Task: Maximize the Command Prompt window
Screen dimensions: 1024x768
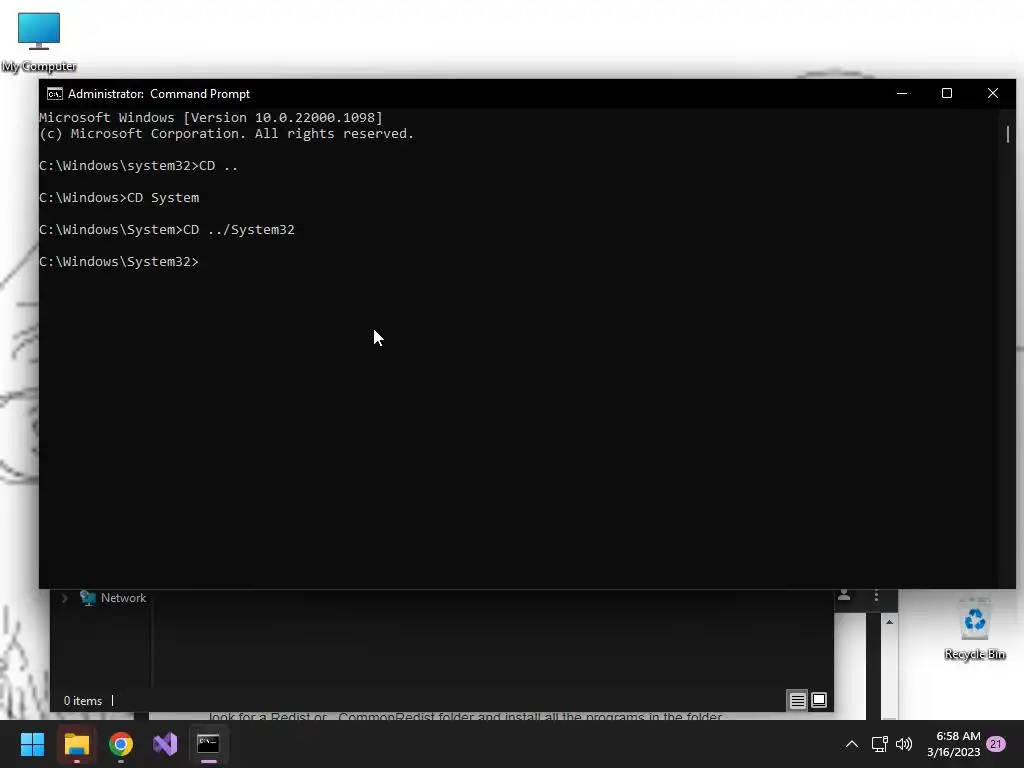Action: pos(947,93)
